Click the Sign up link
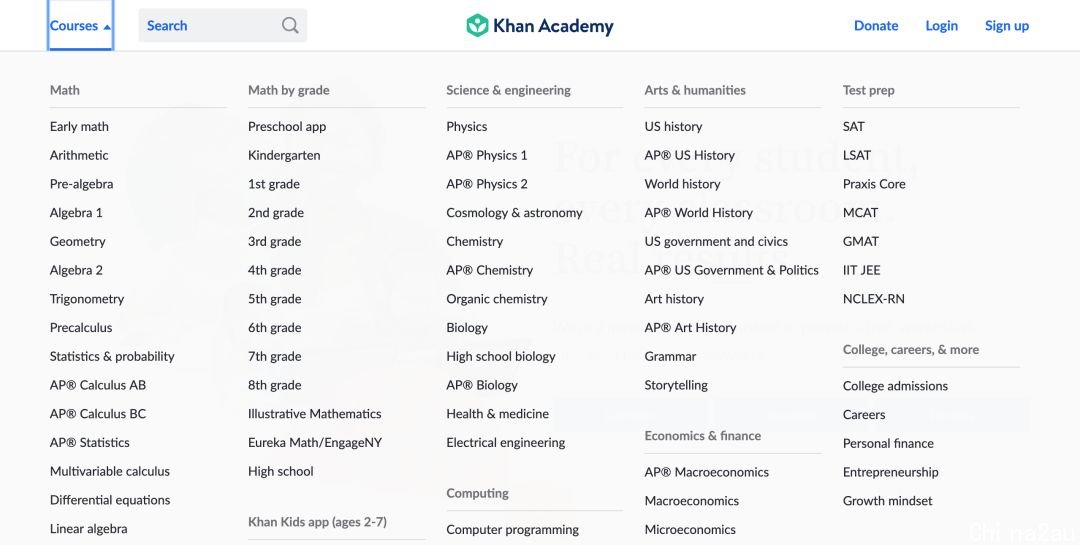Screen dimensions: 1080x545 click(x=1006, y=25)
